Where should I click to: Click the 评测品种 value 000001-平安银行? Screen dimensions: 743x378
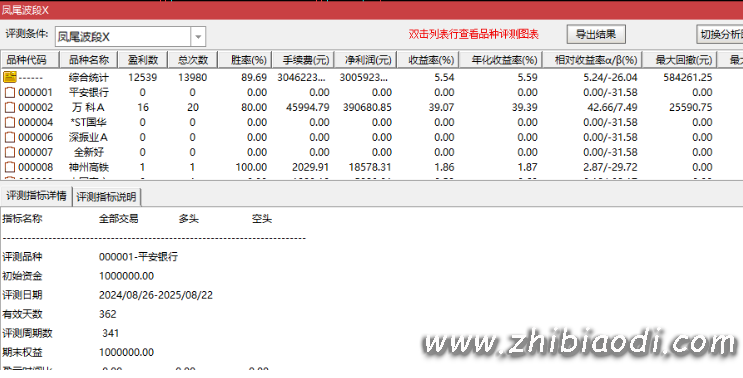[x=138, y=257]
